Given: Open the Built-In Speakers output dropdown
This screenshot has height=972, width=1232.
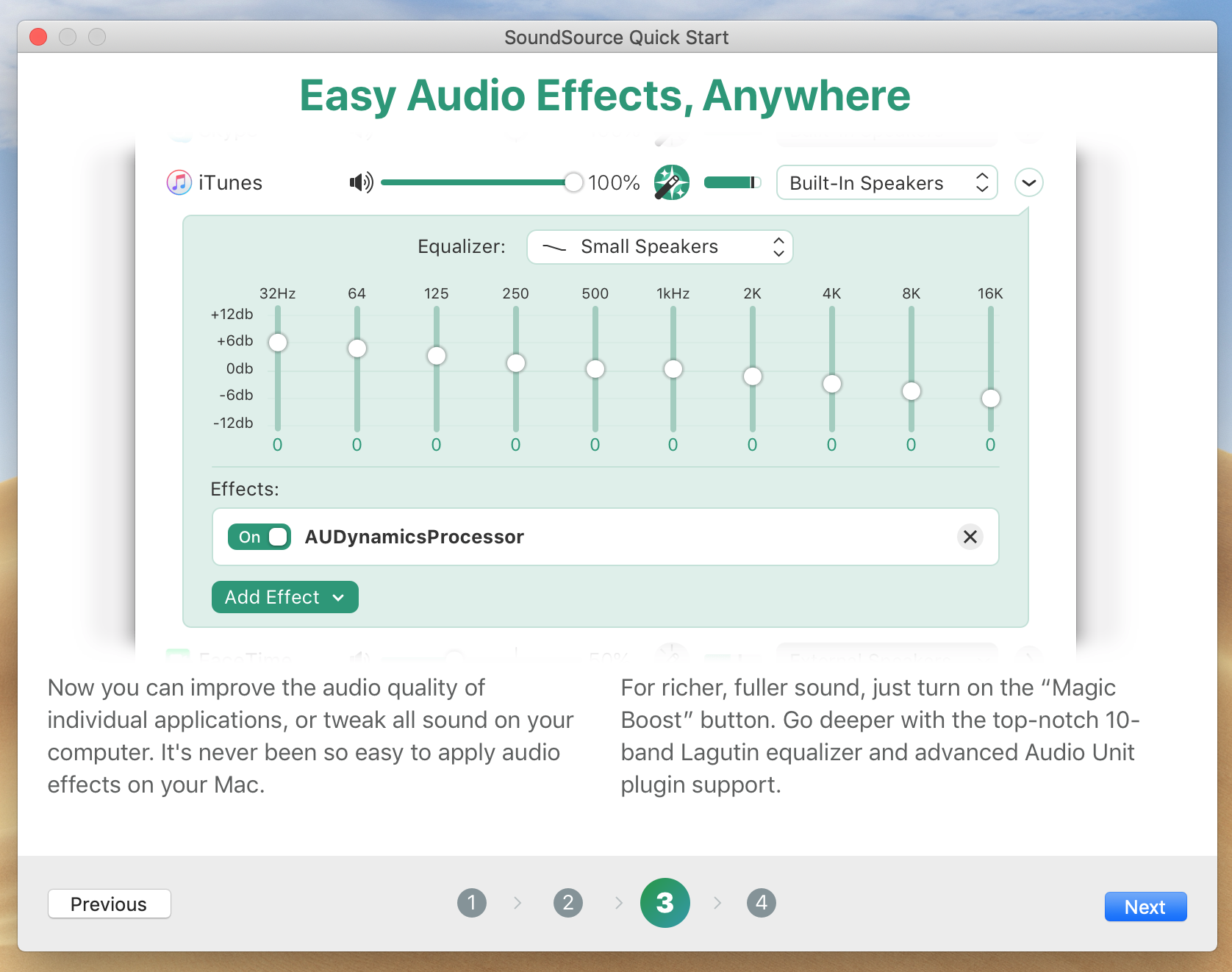Looking at the screenshot, I should 887,182.
